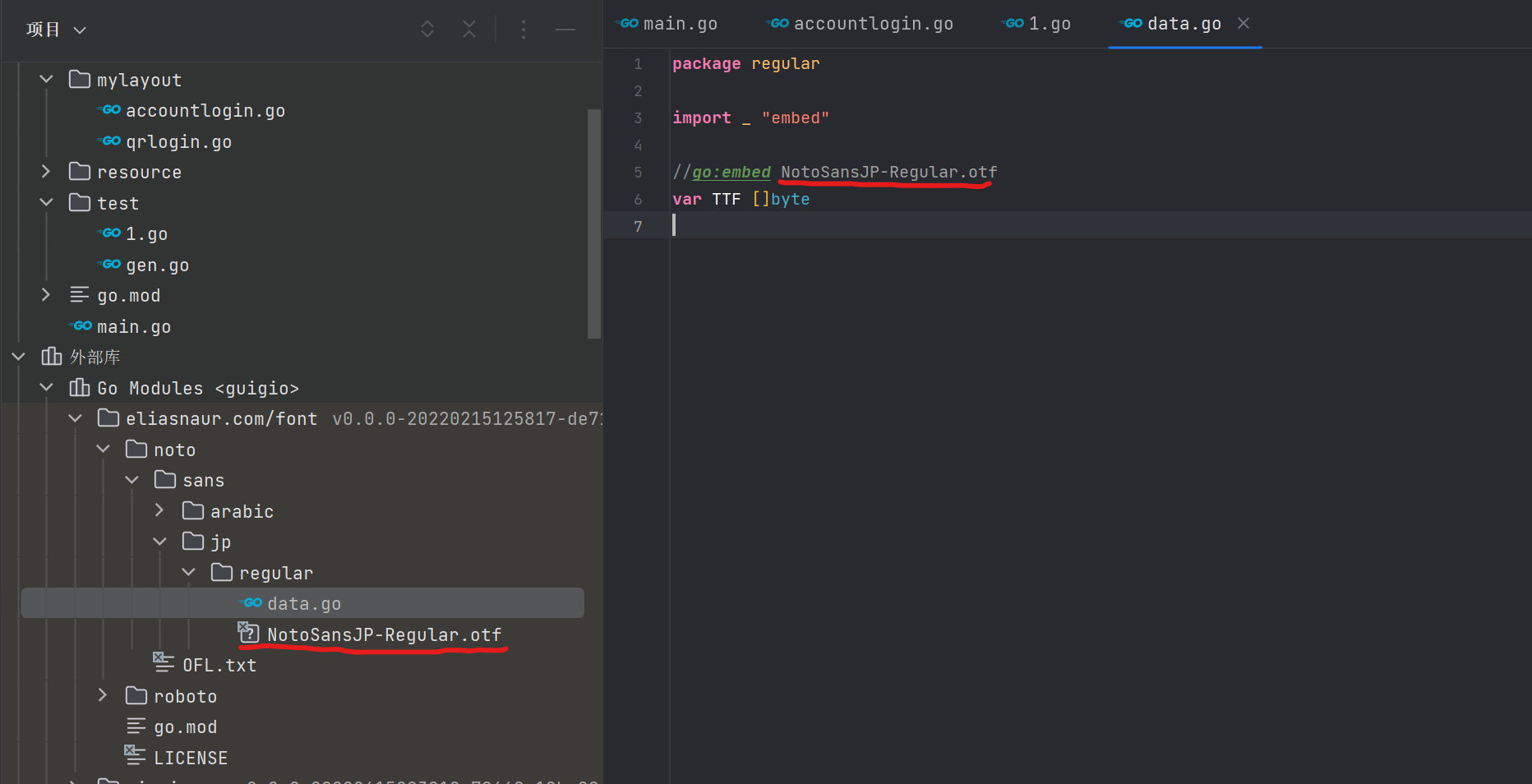
Task: Click the text file icon of OFL.txt
Action: 164,662
